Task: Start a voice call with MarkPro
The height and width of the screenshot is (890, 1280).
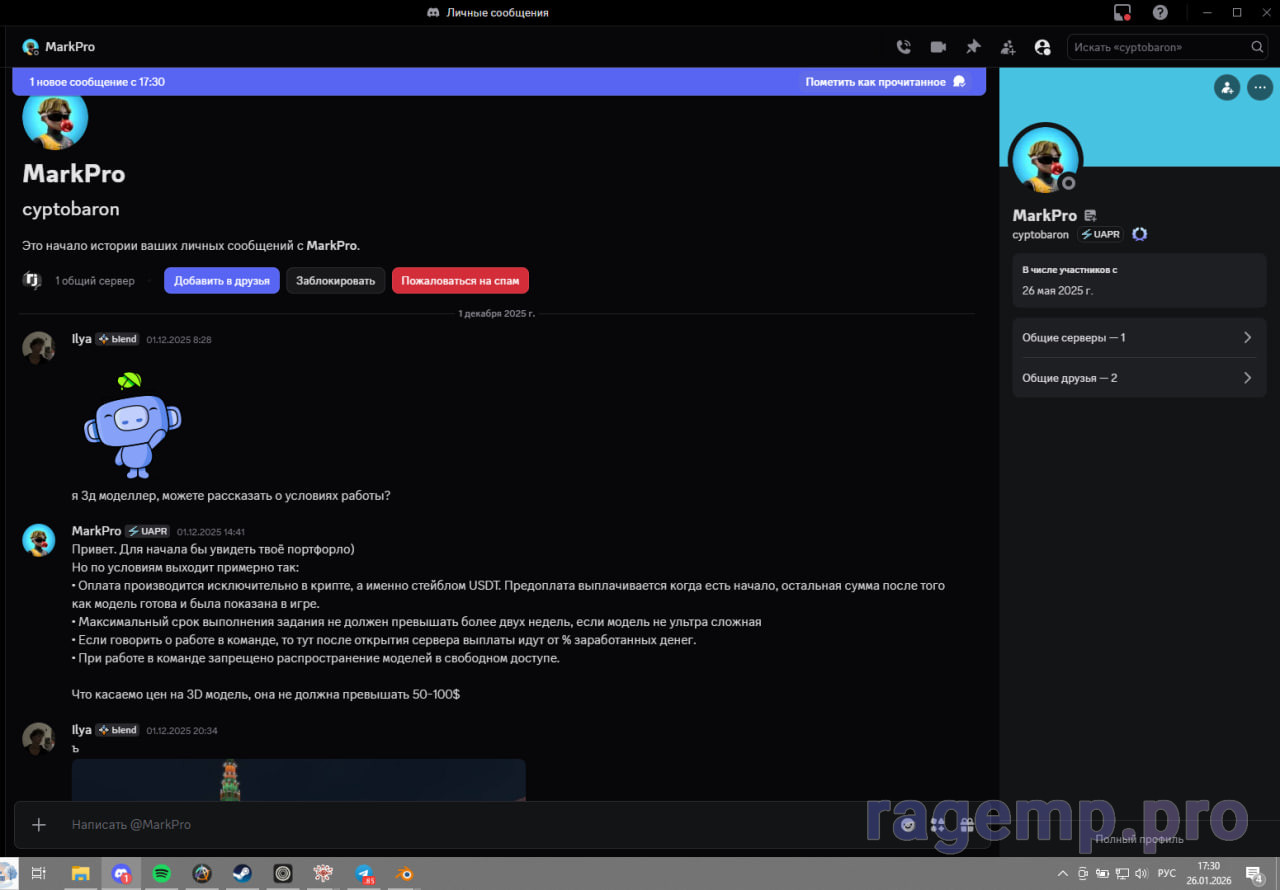Action: (903, 47)
